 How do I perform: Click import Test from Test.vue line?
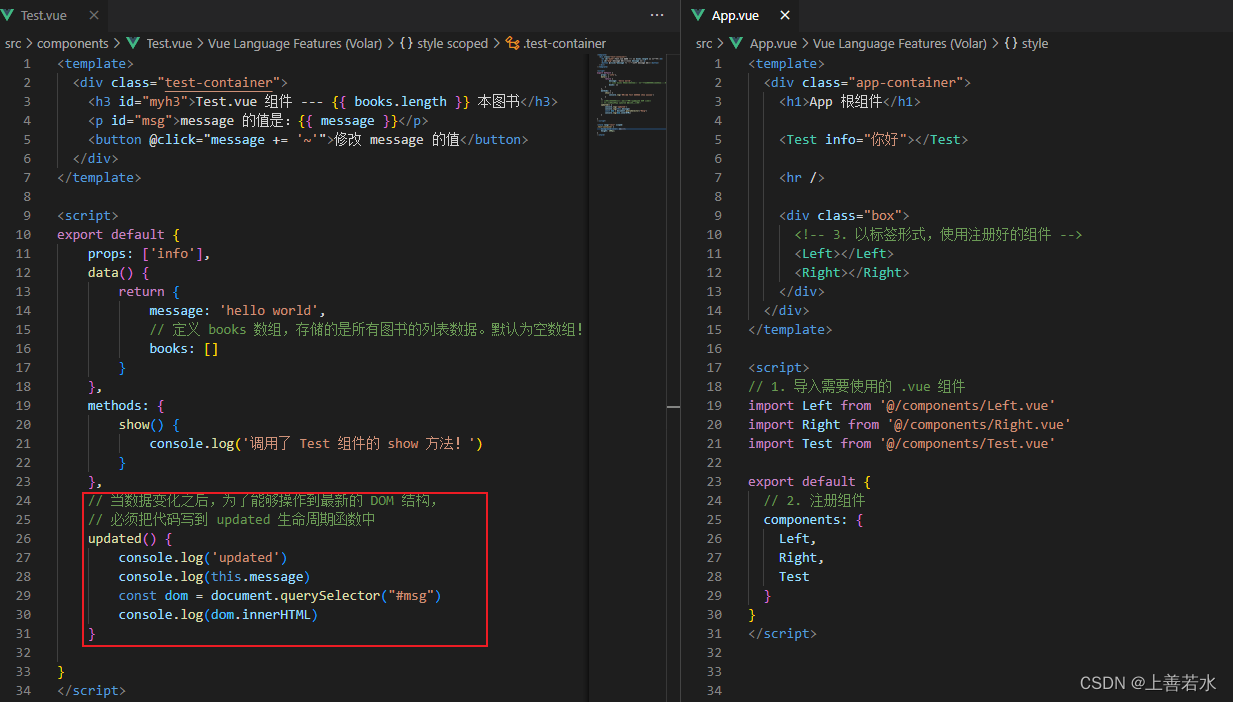pos(902,443)
